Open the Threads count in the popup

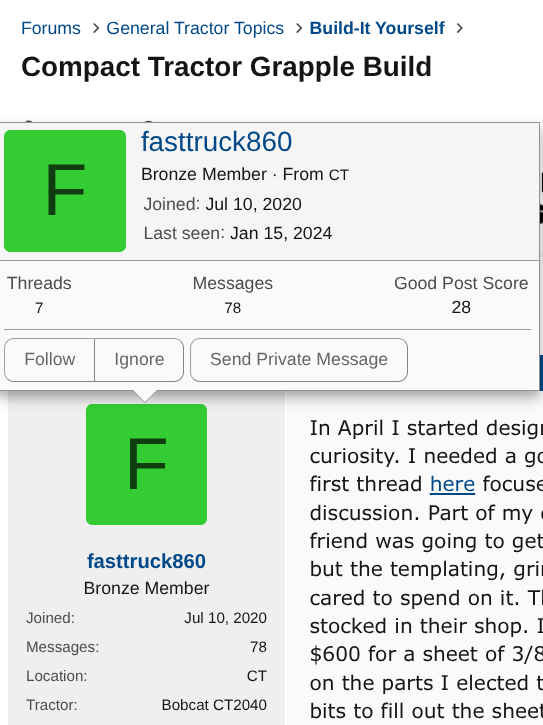pyautogui.click(x=39, y=308)
